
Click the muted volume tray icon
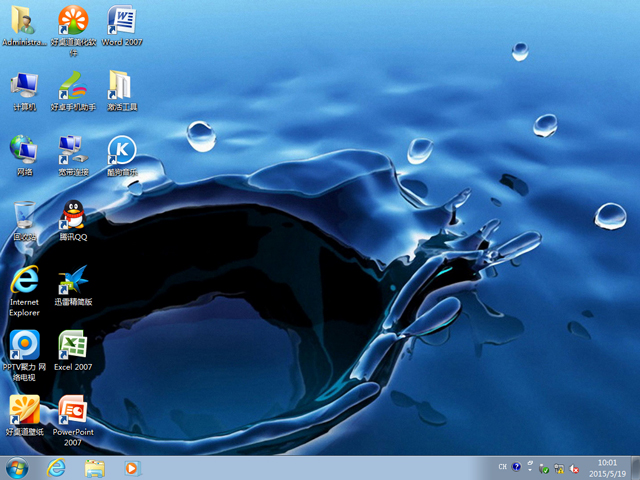[x=574, y=469]
